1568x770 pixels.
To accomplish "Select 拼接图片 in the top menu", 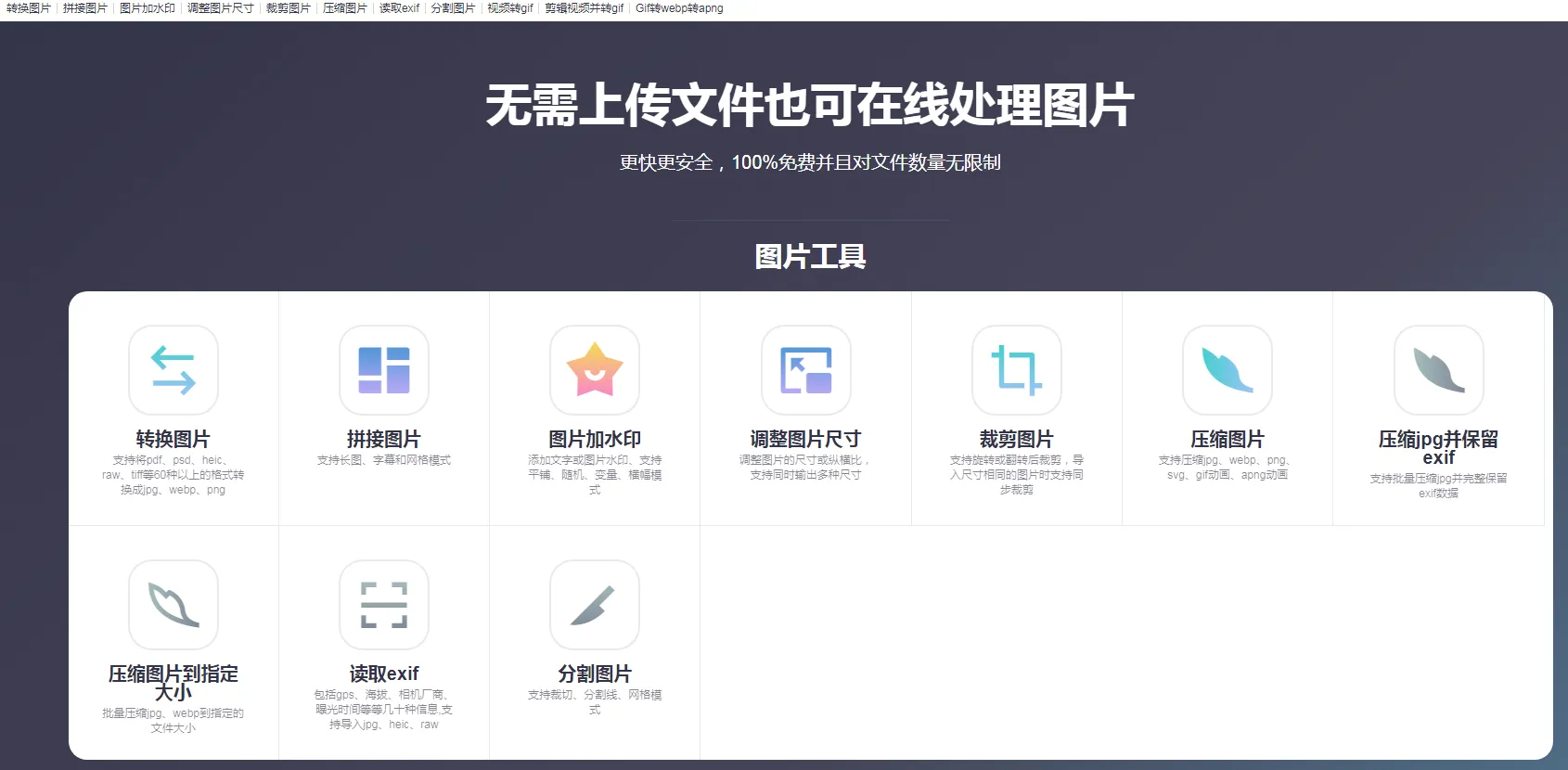I will (x=85, y=8).
